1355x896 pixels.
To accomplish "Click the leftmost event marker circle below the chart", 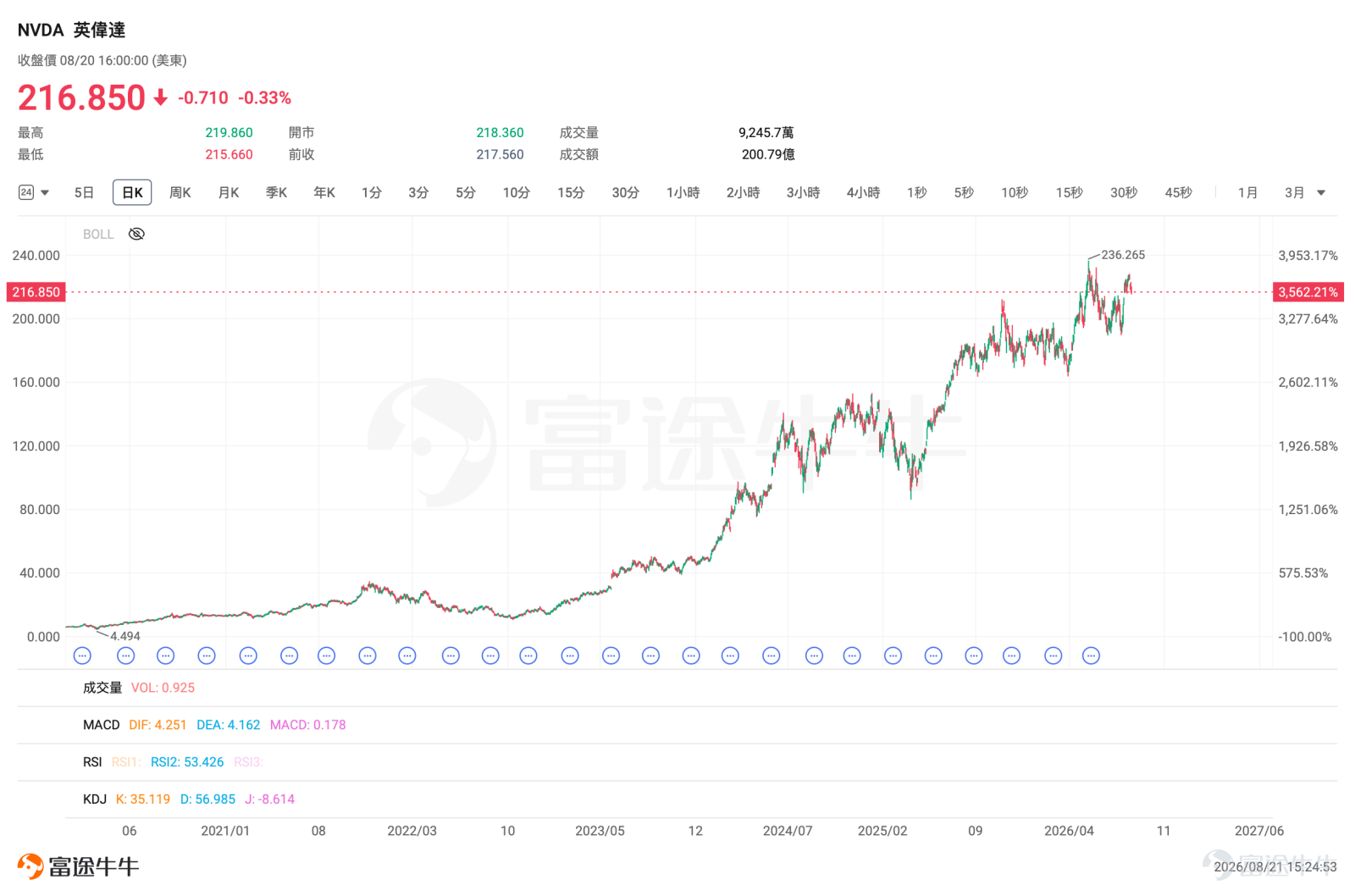I will (x=82, y=655).
